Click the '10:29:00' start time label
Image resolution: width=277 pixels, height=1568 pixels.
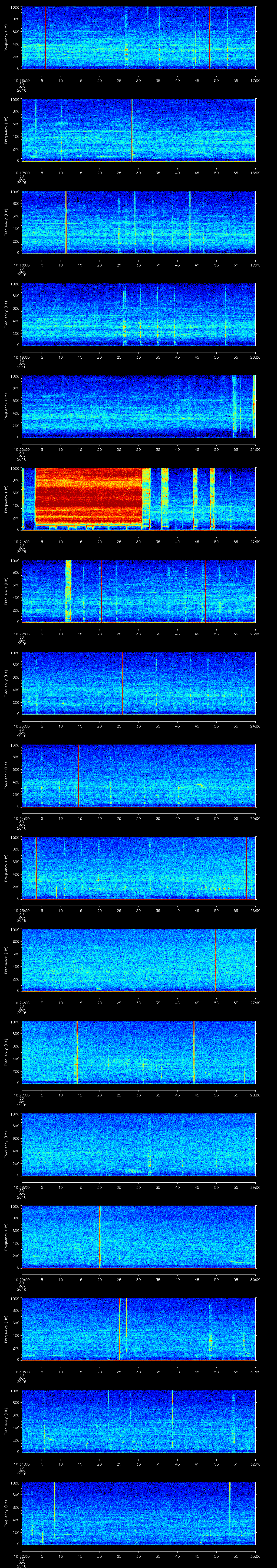pos(22,1279)
